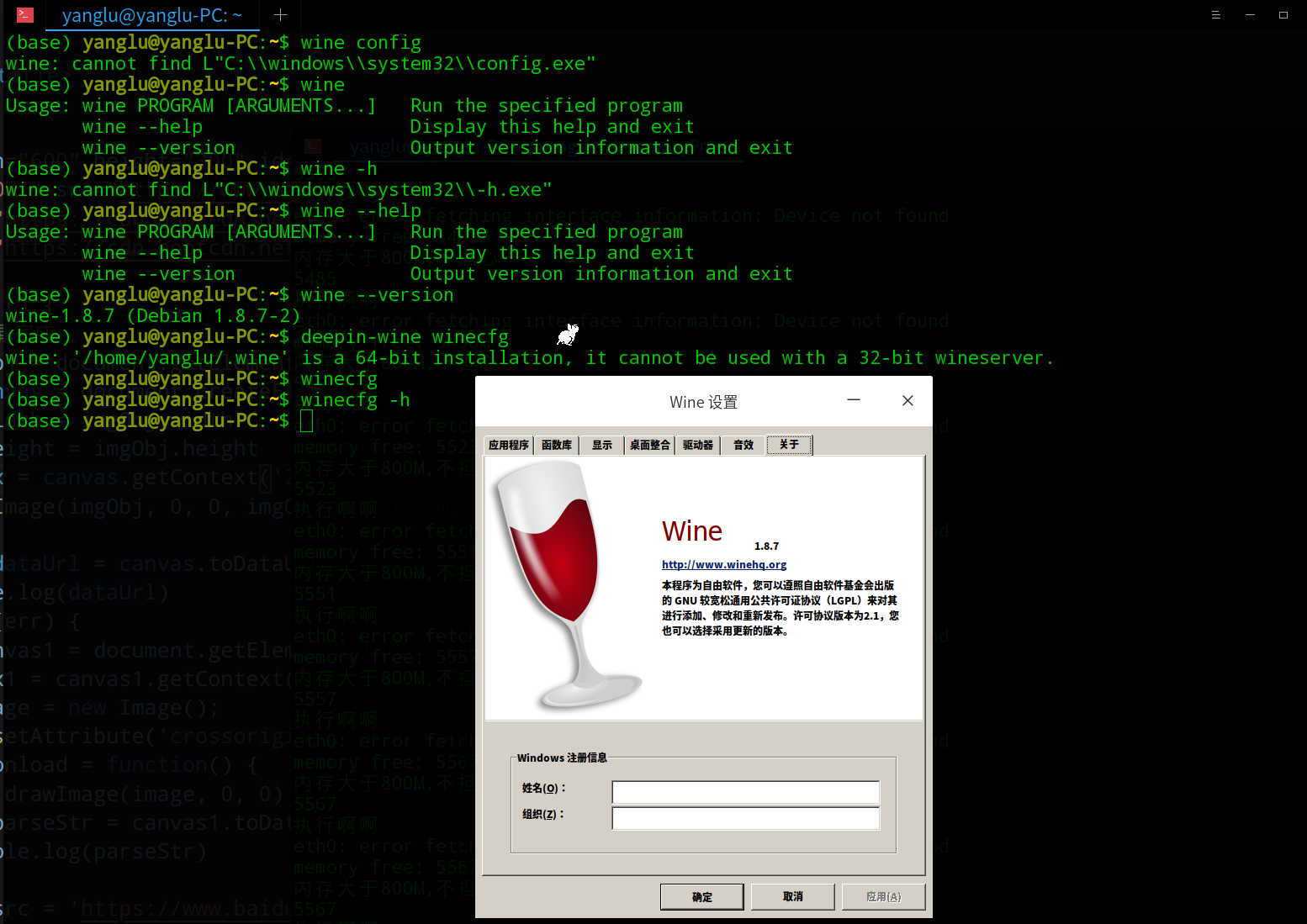Image resolution: width=1307 pixels, height=924 pixels.
Task: Open a new terminal tab with plus icon
Action: tap(281, 15)
